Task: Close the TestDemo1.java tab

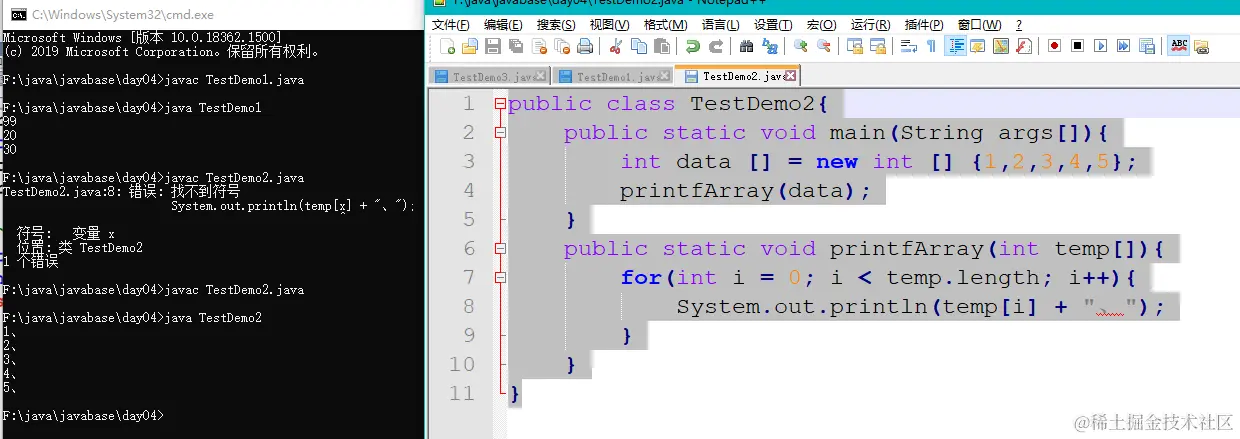Action: point(665,76)
